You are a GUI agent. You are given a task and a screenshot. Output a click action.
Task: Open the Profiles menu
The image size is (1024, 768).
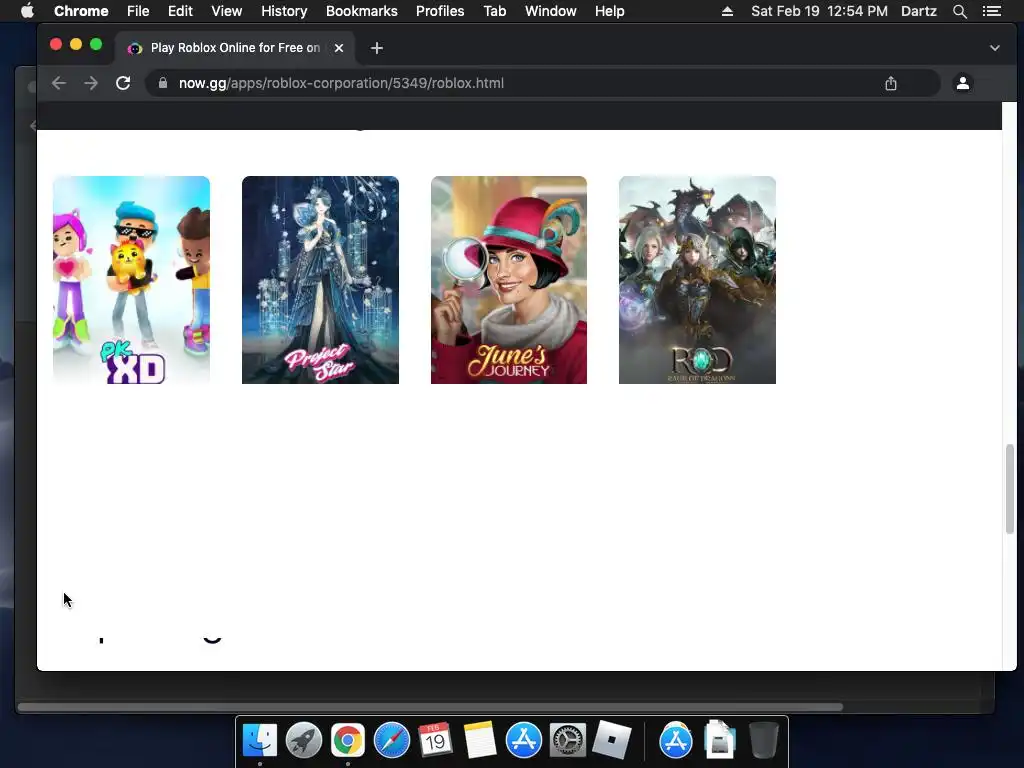point(440,11)
